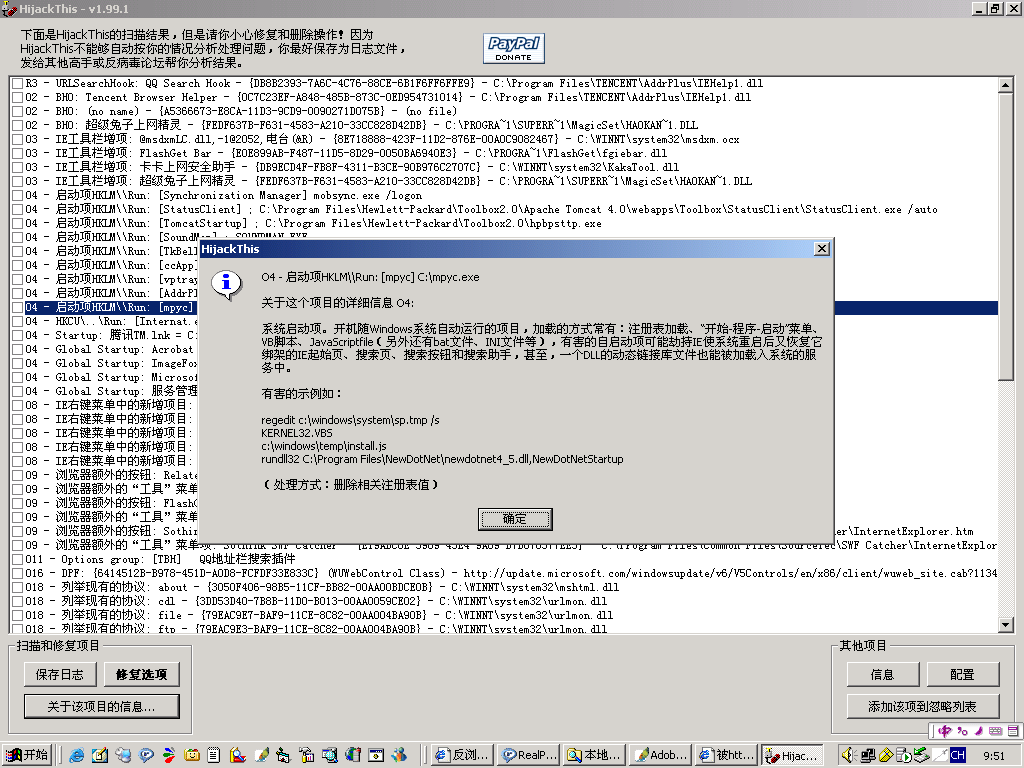1024x768 pixels.
Task: Click 添加该项目到忽略列表 button
Action: click(923, 707)
